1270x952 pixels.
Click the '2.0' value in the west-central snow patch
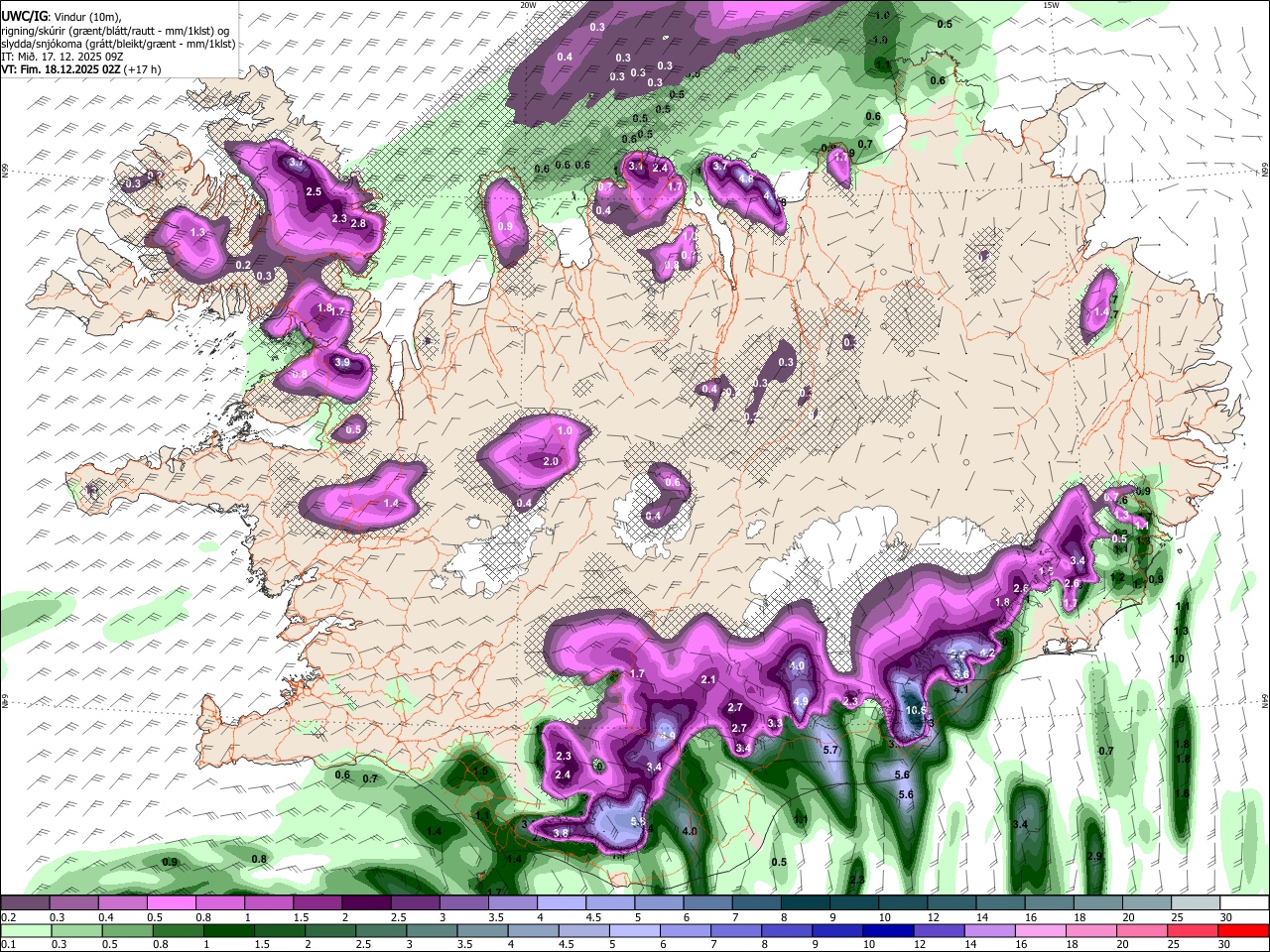[x=552, y=462]
